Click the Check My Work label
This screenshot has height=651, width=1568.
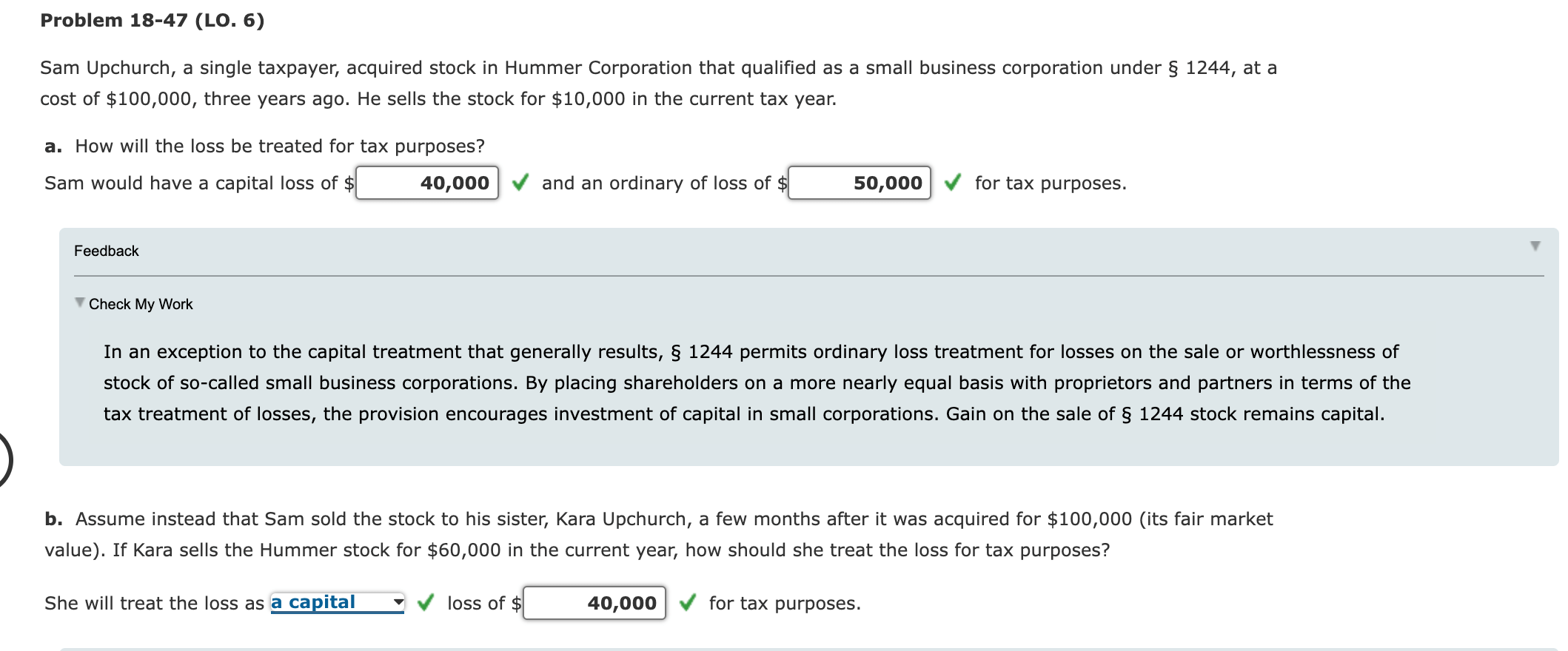pos(141,304)
